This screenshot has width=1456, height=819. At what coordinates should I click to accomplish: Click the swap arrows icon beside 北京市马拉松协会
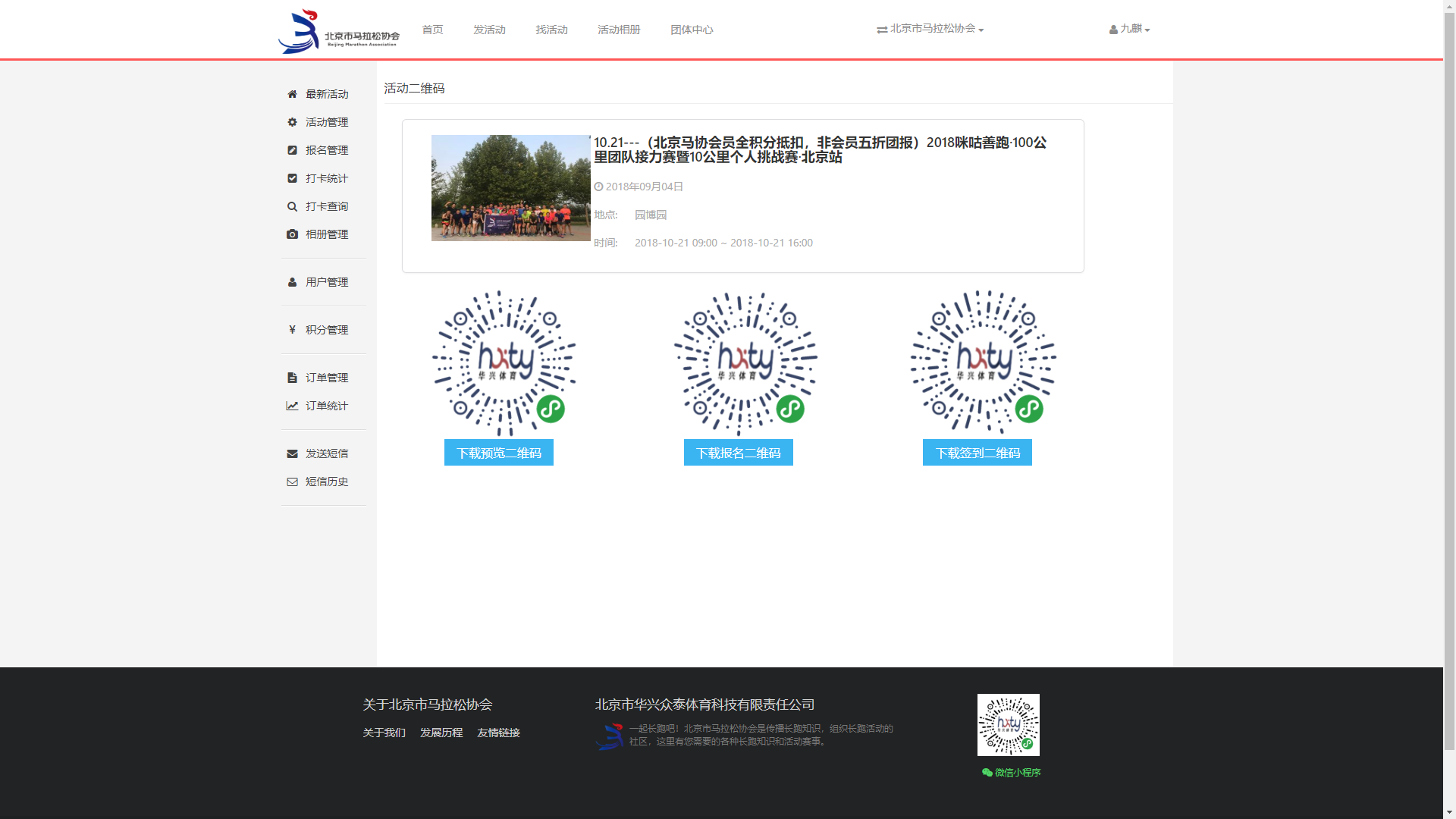882,30
